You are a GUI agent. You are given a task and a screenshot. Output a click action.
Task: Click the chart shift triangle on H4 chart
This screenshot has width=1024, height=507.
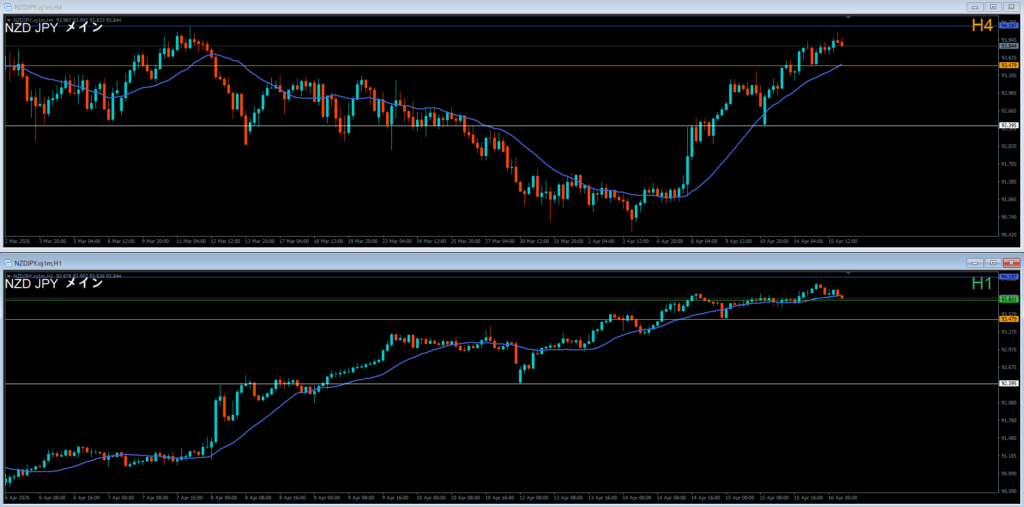(849, 17)
